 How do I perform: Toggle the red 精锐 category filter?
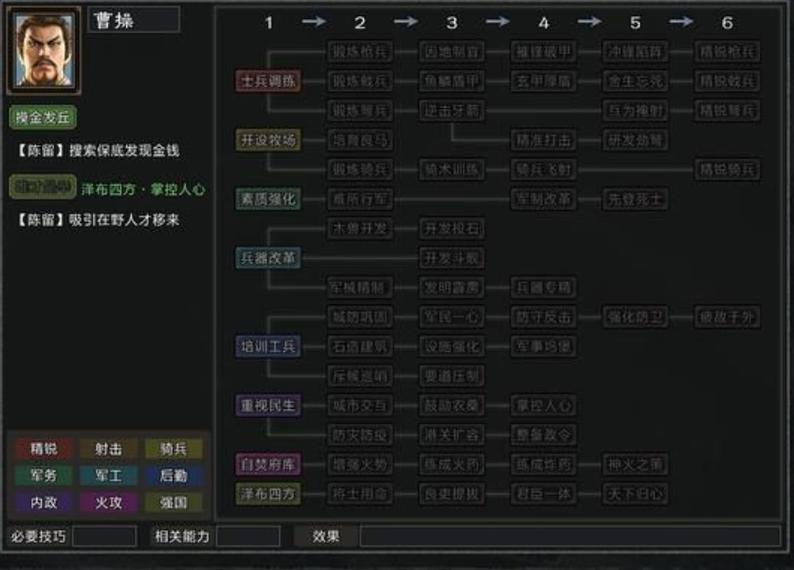(44, 449)
